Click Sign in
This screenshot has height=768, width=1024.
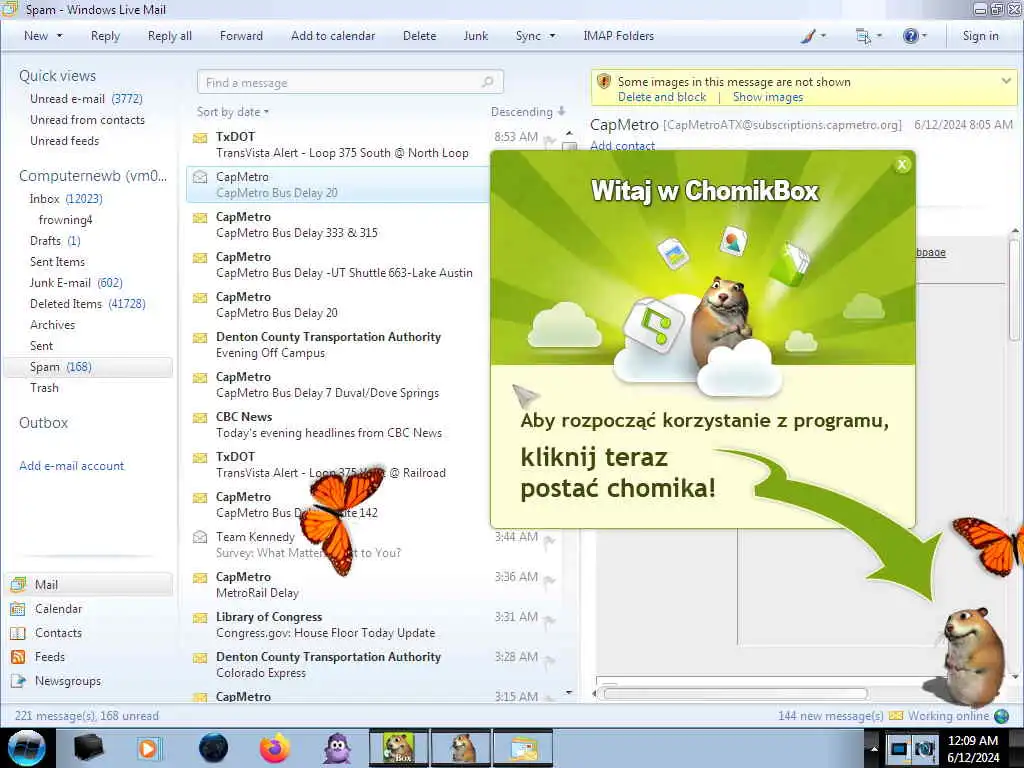980,36
